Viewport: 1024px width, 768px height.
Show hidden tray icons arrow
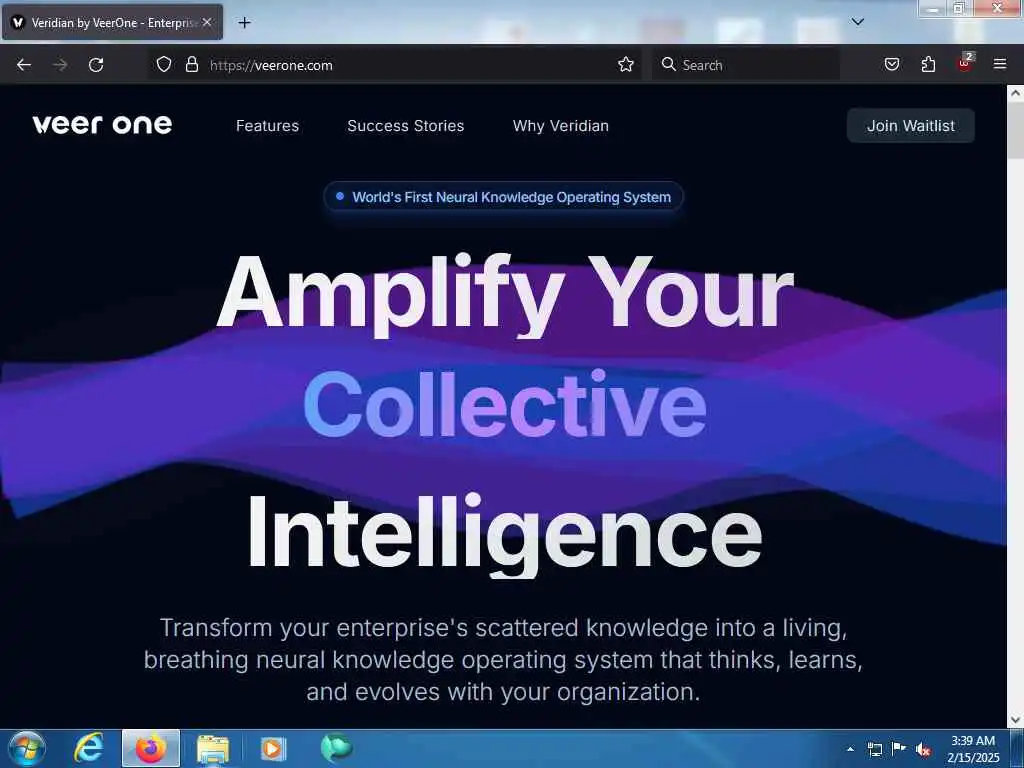850,749
